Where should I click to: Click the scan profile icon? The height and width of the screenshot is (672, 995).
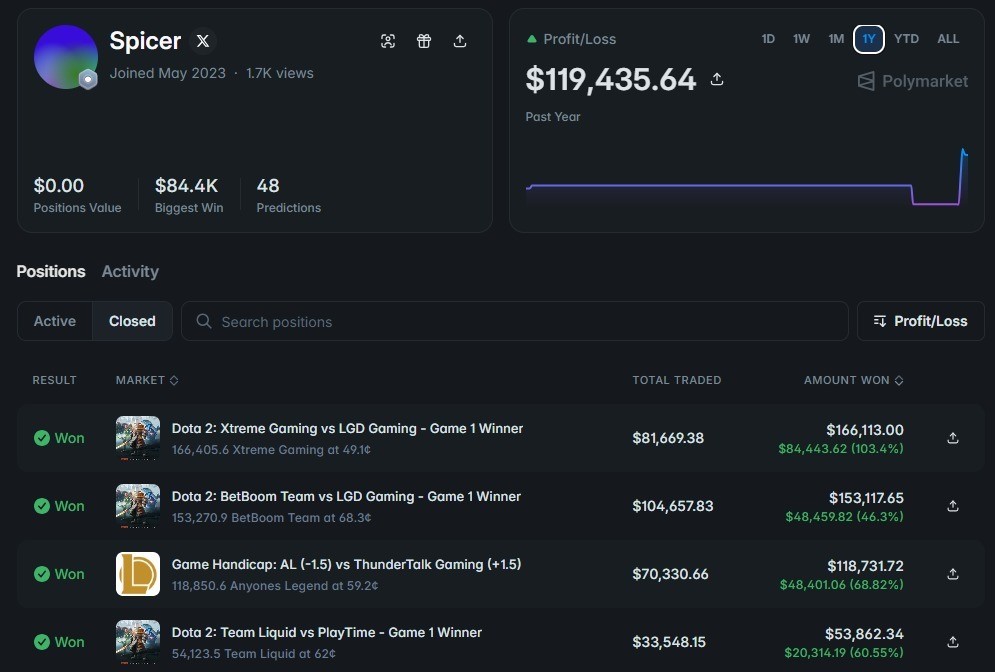388,41
